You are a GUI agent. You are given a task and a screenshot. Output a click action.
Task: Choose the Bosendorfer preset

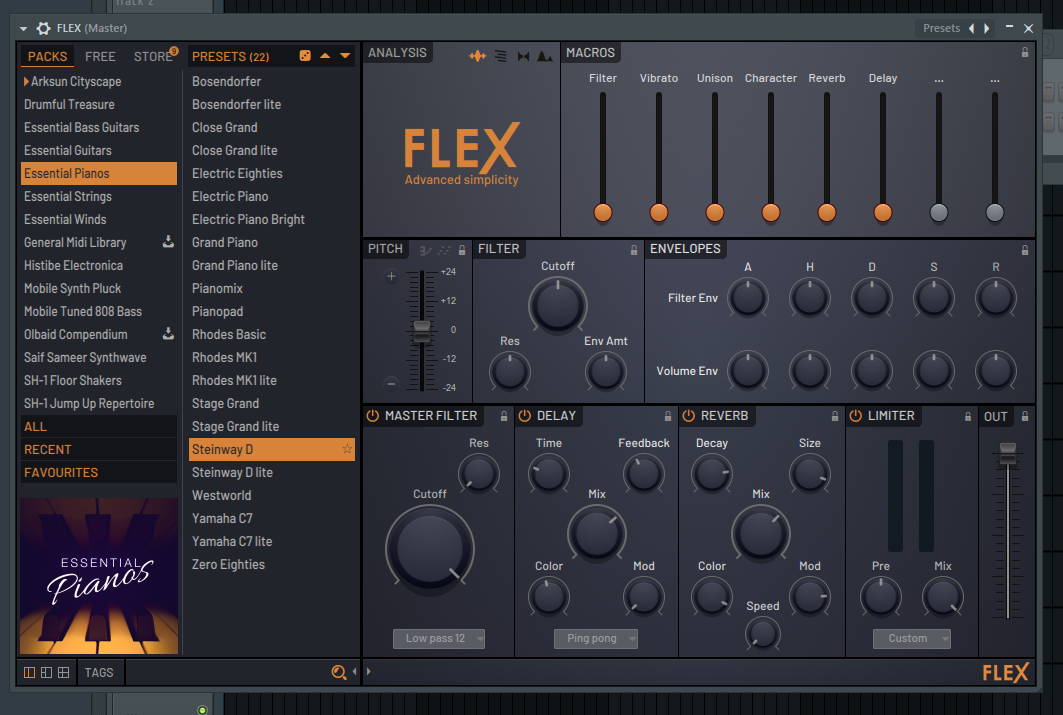coord(271,81)
